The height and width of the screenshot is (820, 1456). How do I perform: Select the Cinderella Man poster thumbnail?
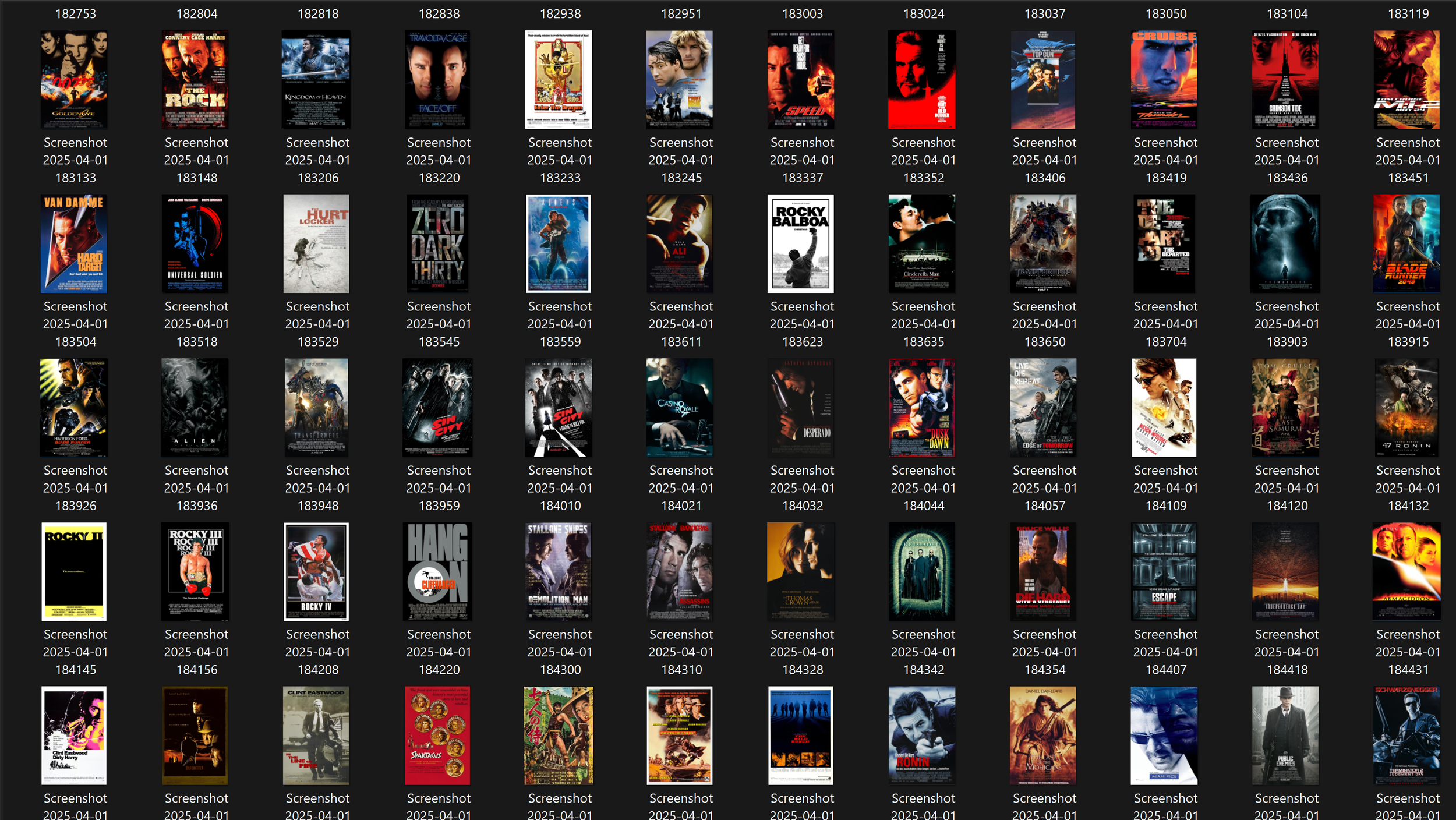point(922,243)
